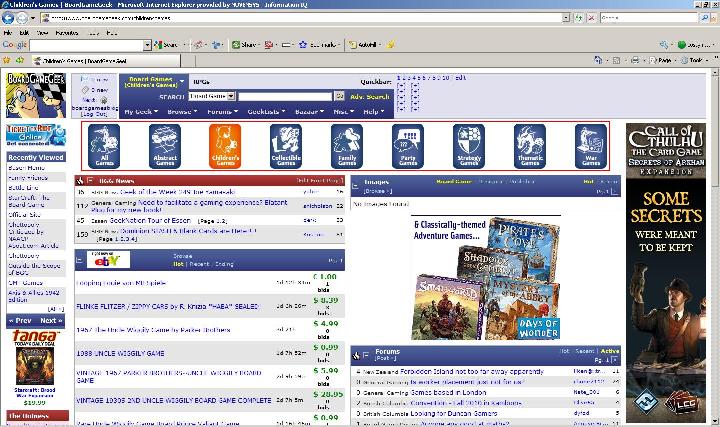Click the BoardGameGeek logo
720x427 pixels.
coord(36,95)
